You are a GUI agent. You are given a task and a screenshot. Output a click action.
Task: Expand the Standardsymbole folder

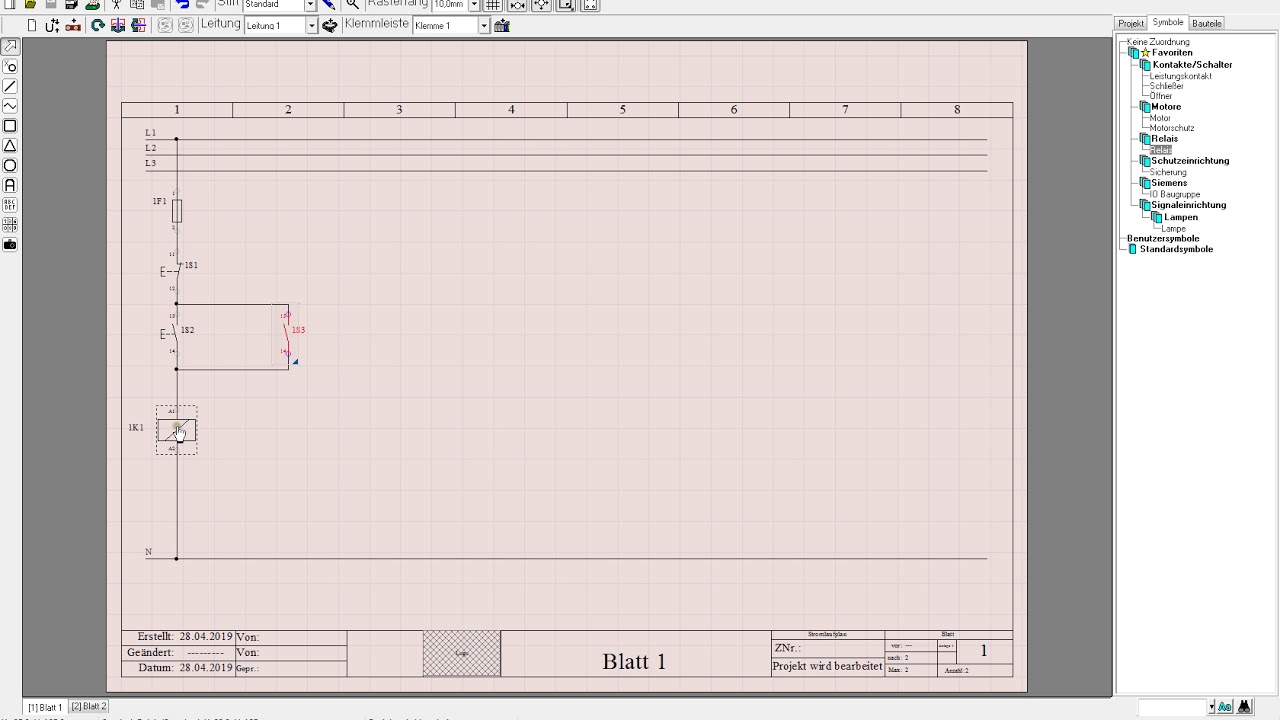click(x=1133, y=249)
